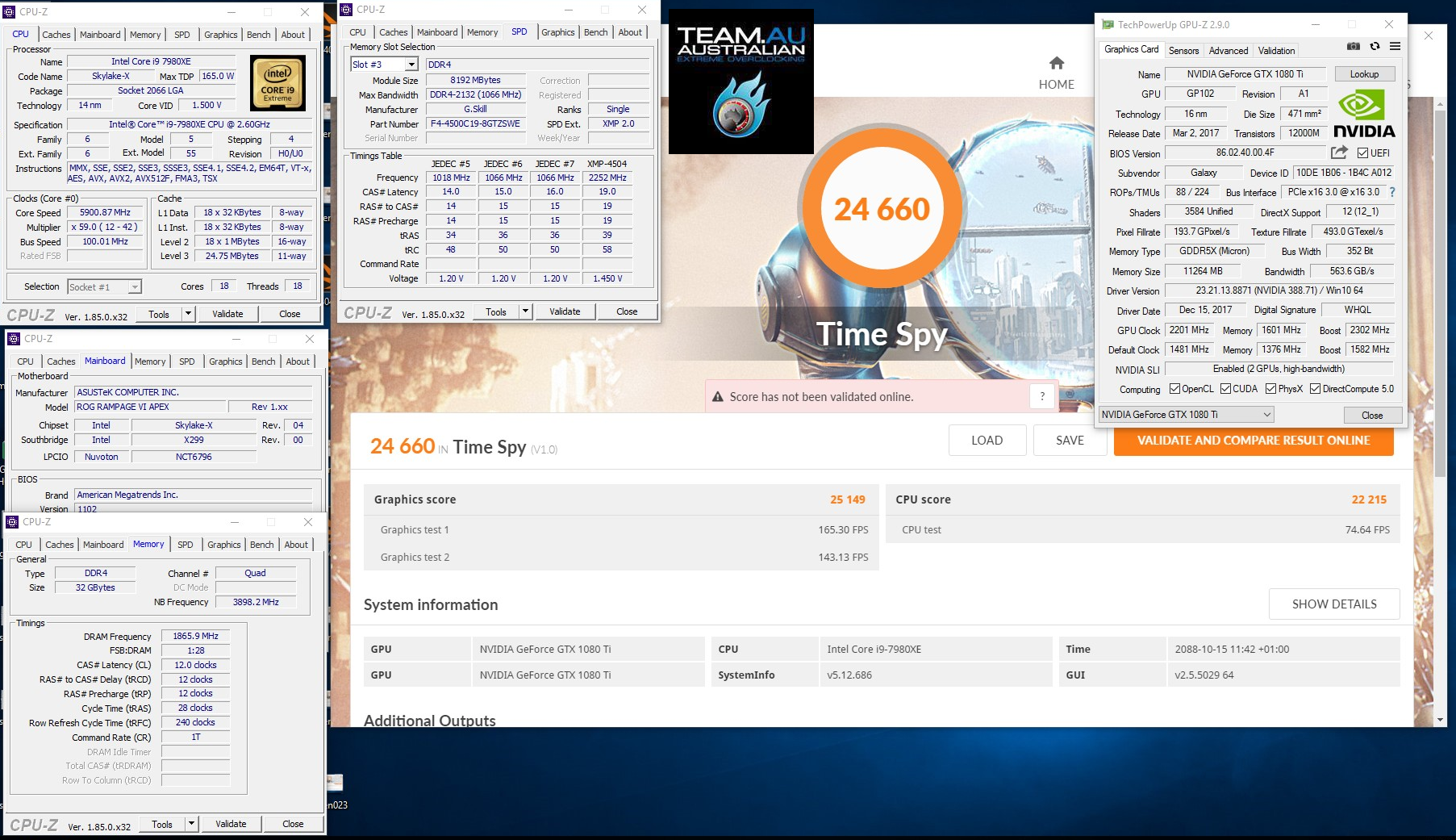The width and height of the screenshot is (1456, 840).
Task: Click the Graphics score value 25 149
Action: [x=848, y=499]
